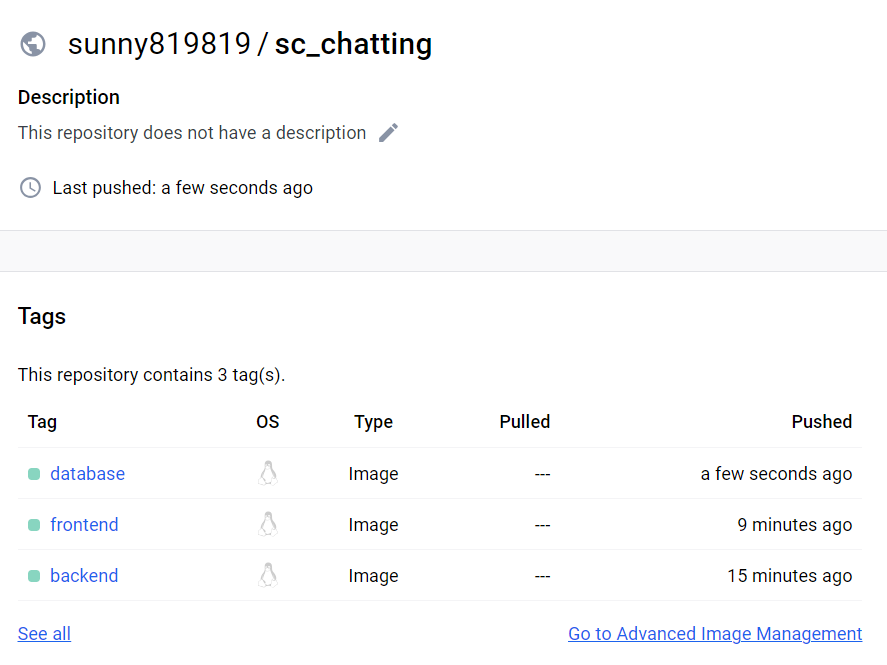Open the database tag

pyautogui.click(x=88, y=473)
